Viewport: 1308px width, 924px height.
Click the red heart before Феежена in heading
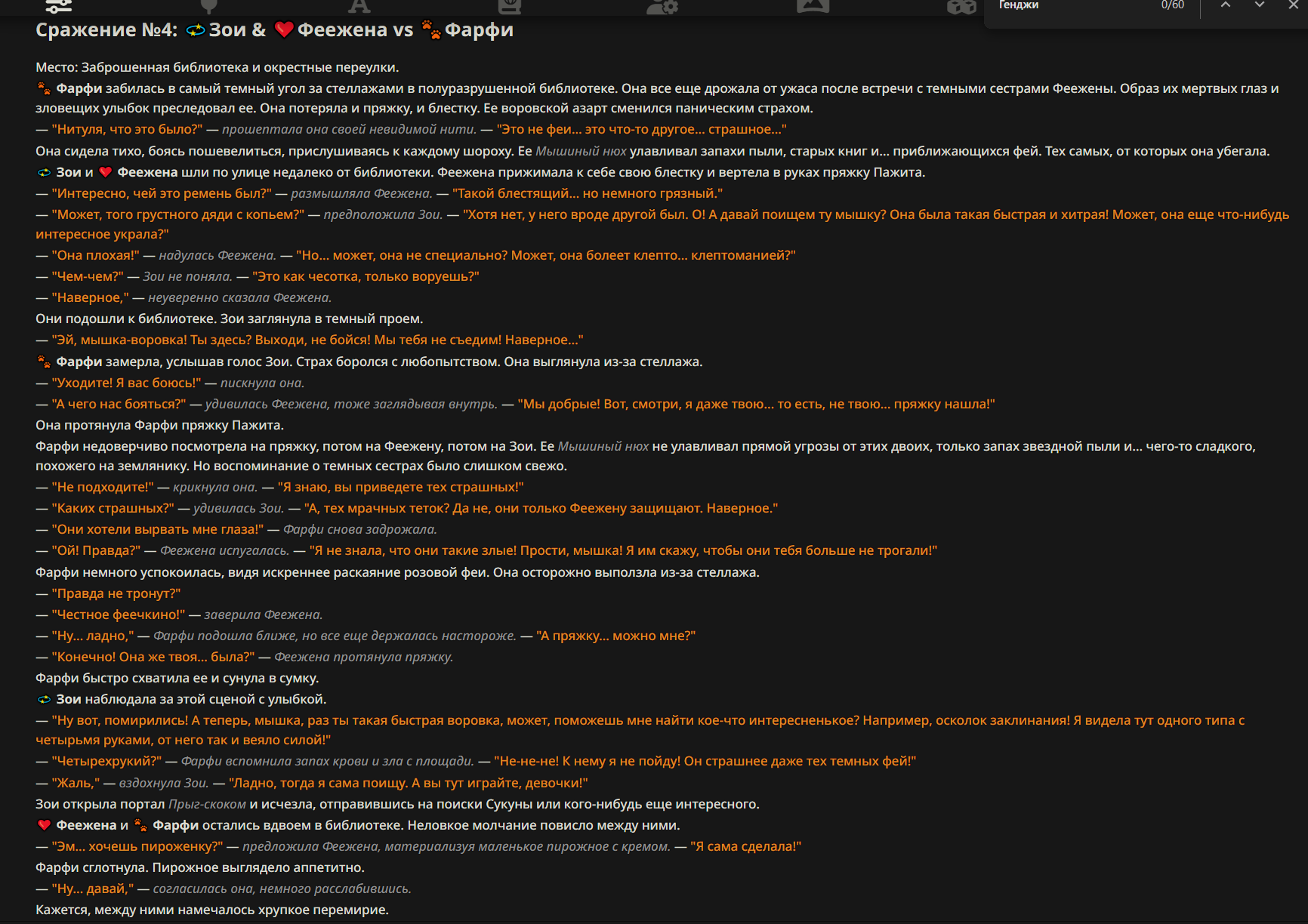point(284,30)
